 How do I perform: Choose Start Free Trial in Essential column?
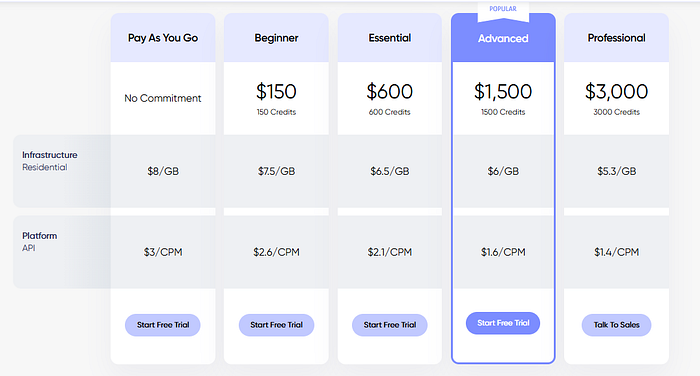pyautogui.click(x=390, y=325)
